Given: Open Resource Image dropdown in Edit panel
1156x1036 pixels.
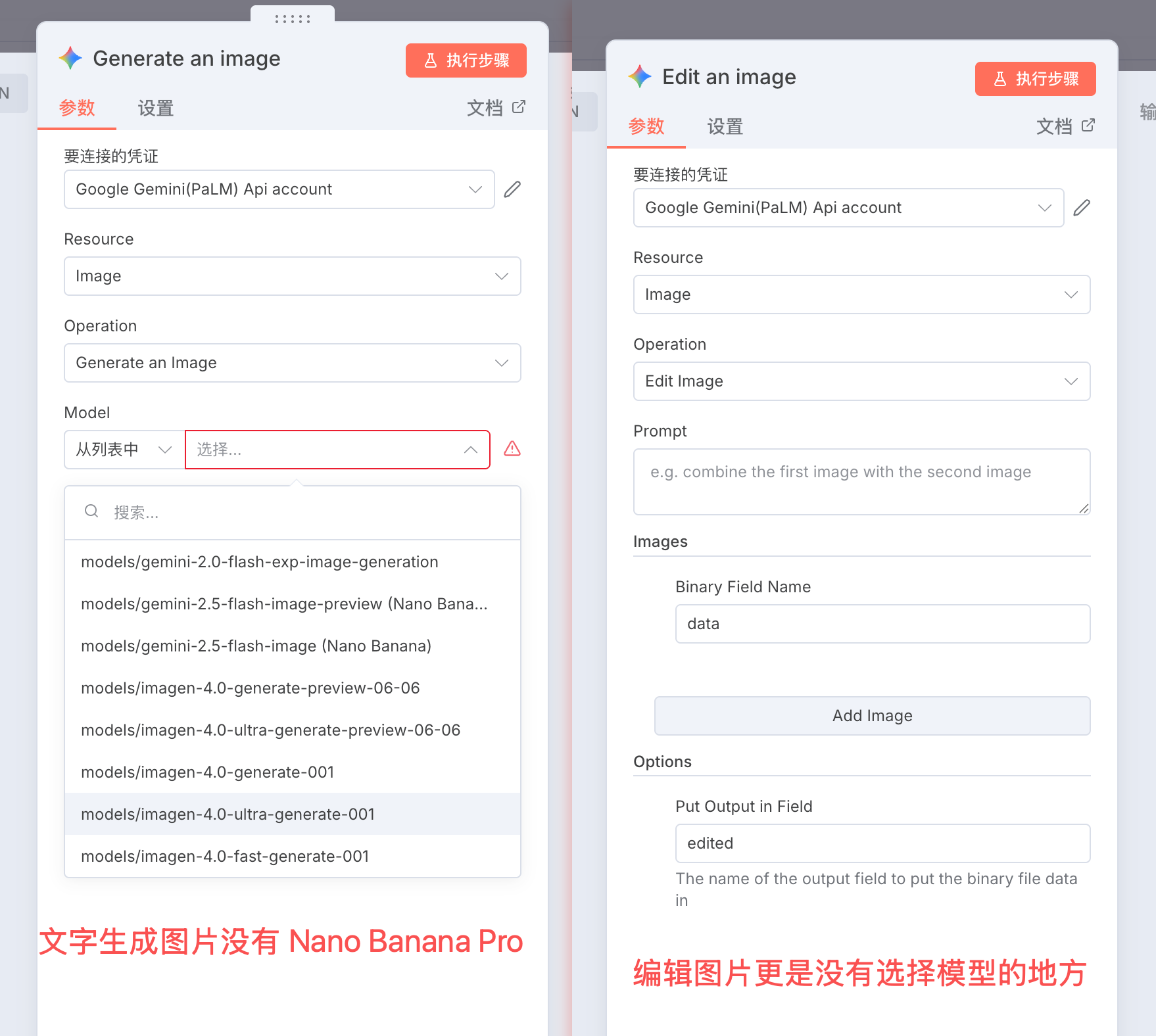Looking at the screenshot, I should pyautogui.click(x=862, y=294).
